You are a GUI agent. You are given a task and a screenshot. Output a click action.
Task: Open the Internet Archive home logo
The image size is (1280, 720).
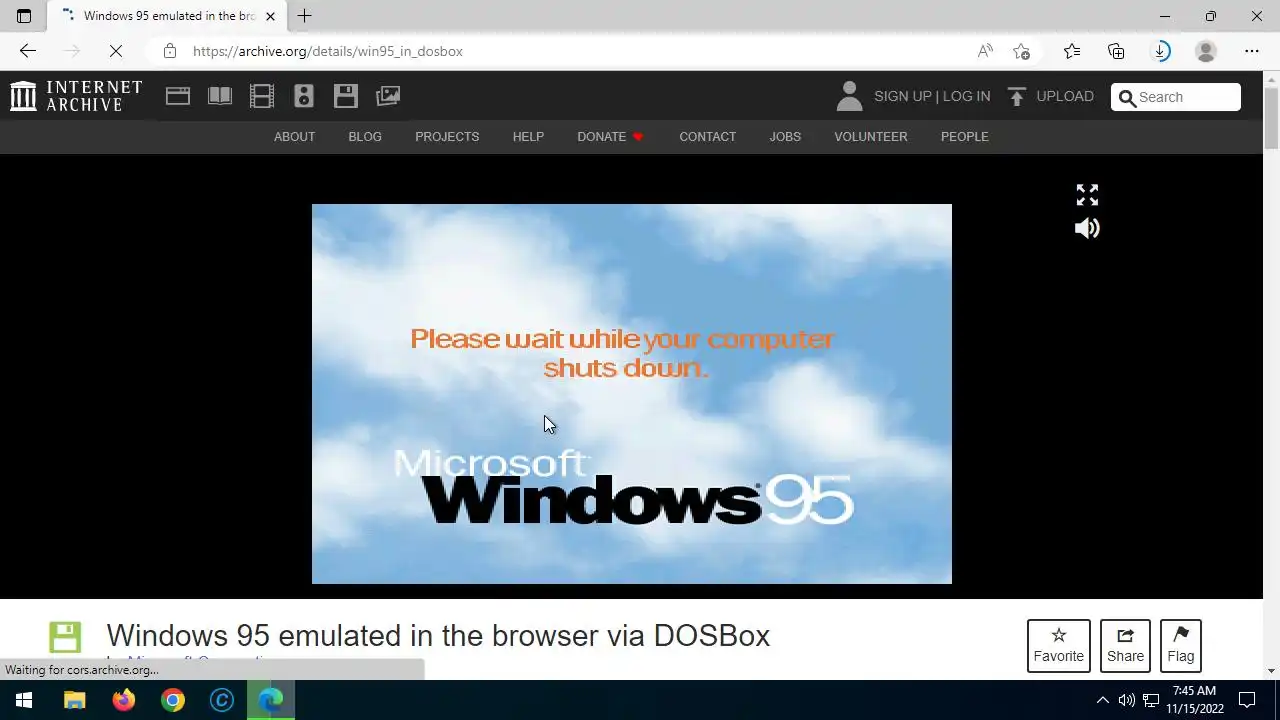coord(76,96)
